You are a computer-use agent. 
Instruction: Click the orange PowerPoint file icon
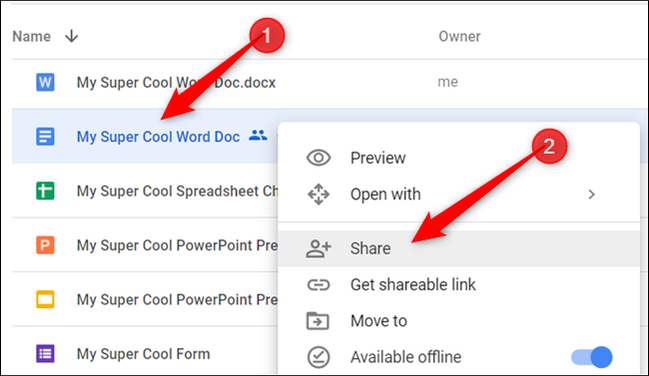(x=45, y=245)
